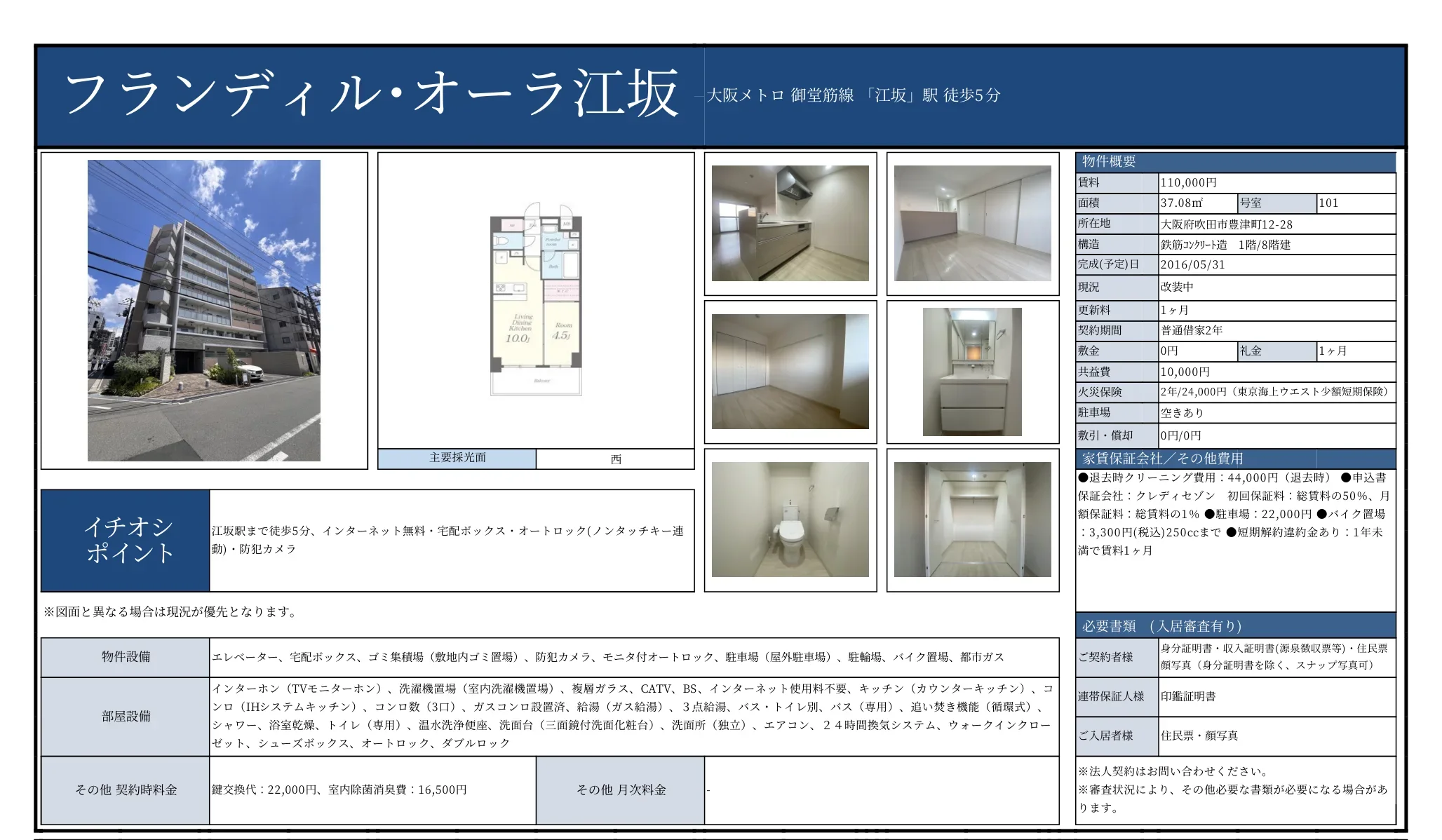1442x840 pixels.
Task: Click the building exterior photo
Action: [x=203, y=310]
